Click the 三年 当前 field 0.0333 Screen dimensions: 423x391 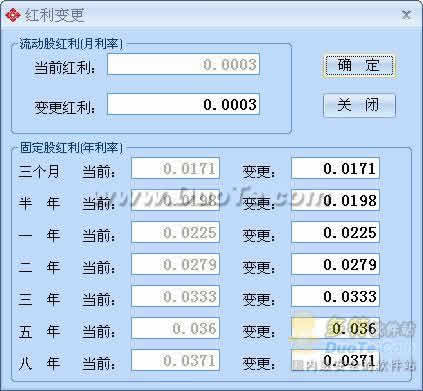coord(175,296)
